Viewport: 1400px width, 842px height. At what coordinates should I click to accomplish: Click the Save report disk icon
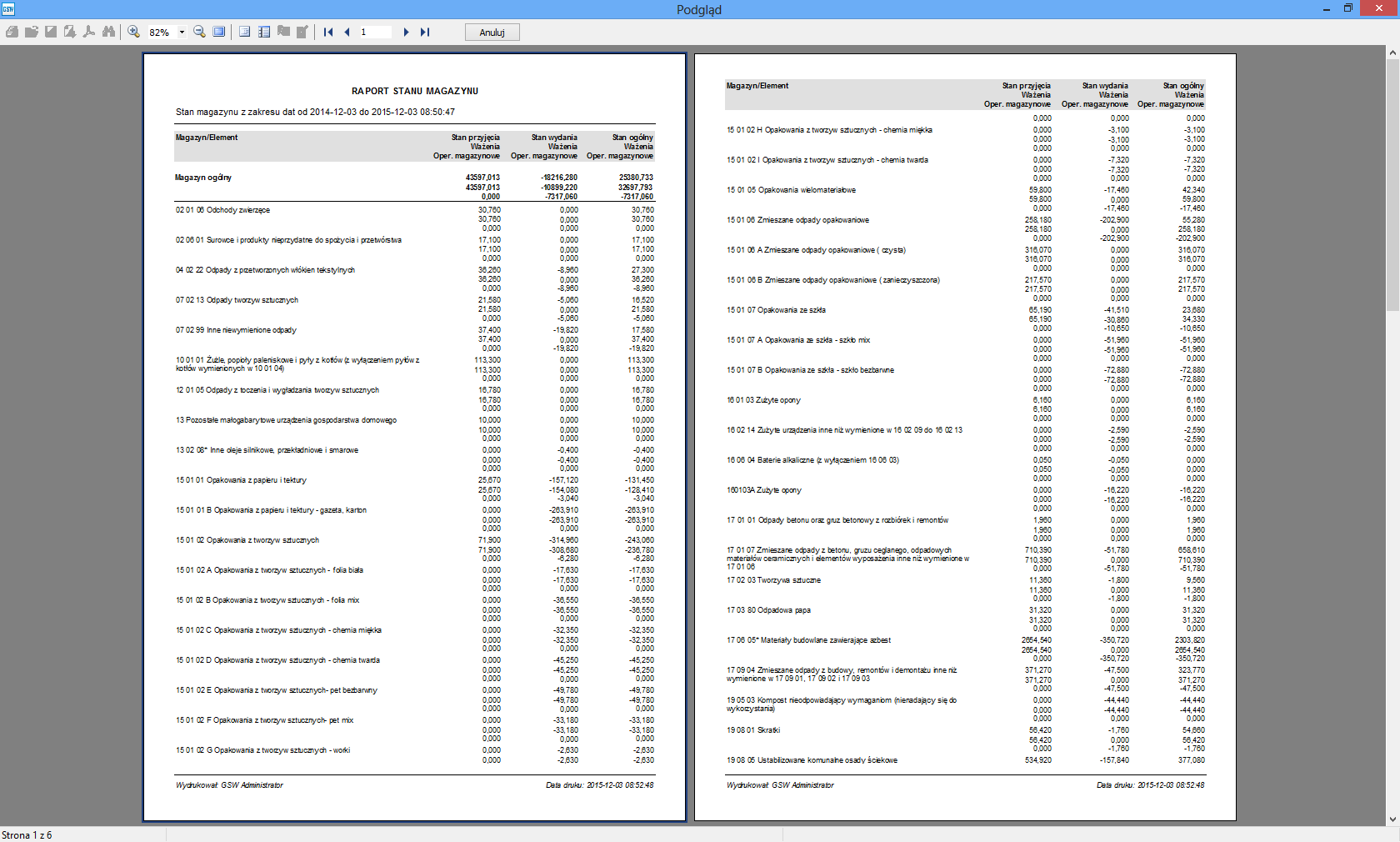(51, 32)
